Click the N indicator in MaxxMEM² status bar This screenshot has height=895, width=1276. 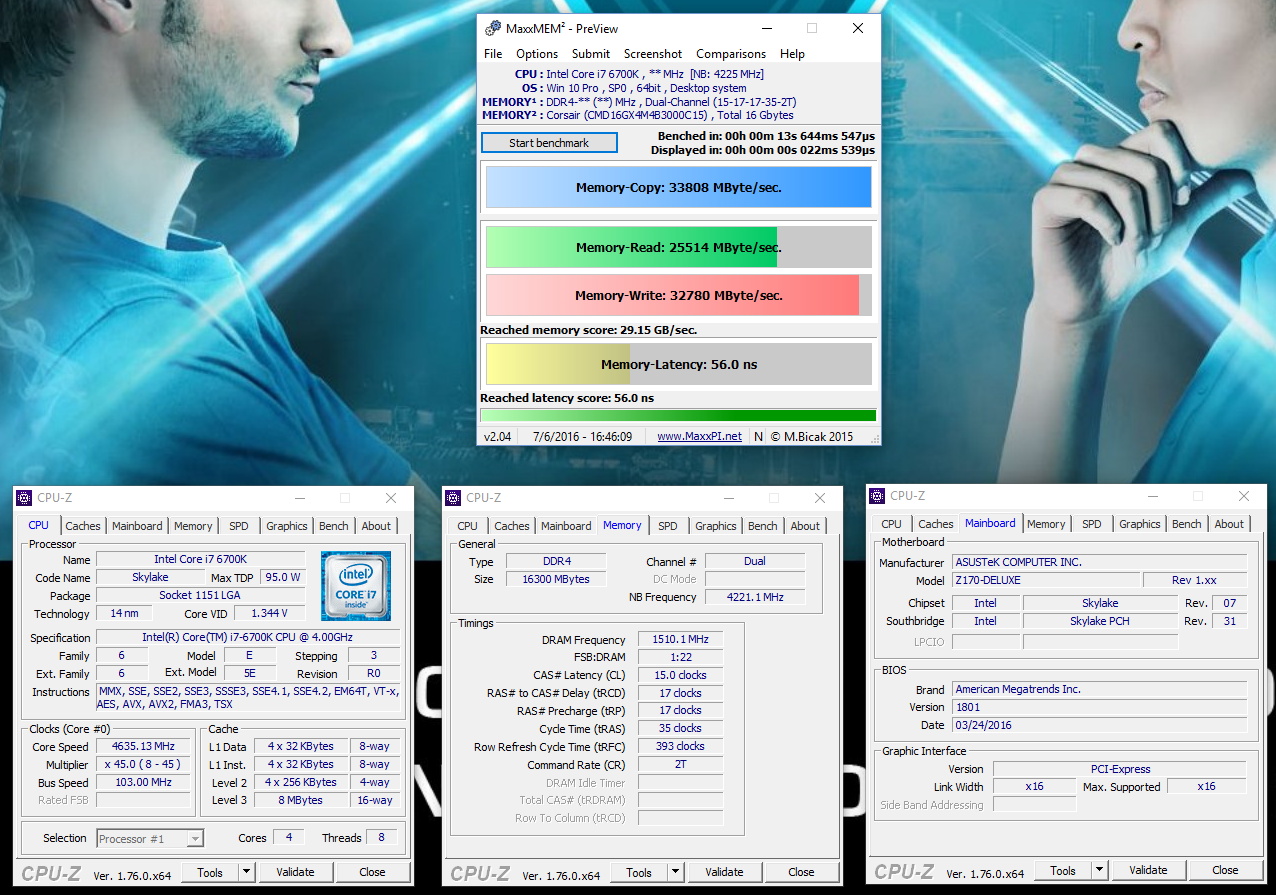tap(758, 436)
